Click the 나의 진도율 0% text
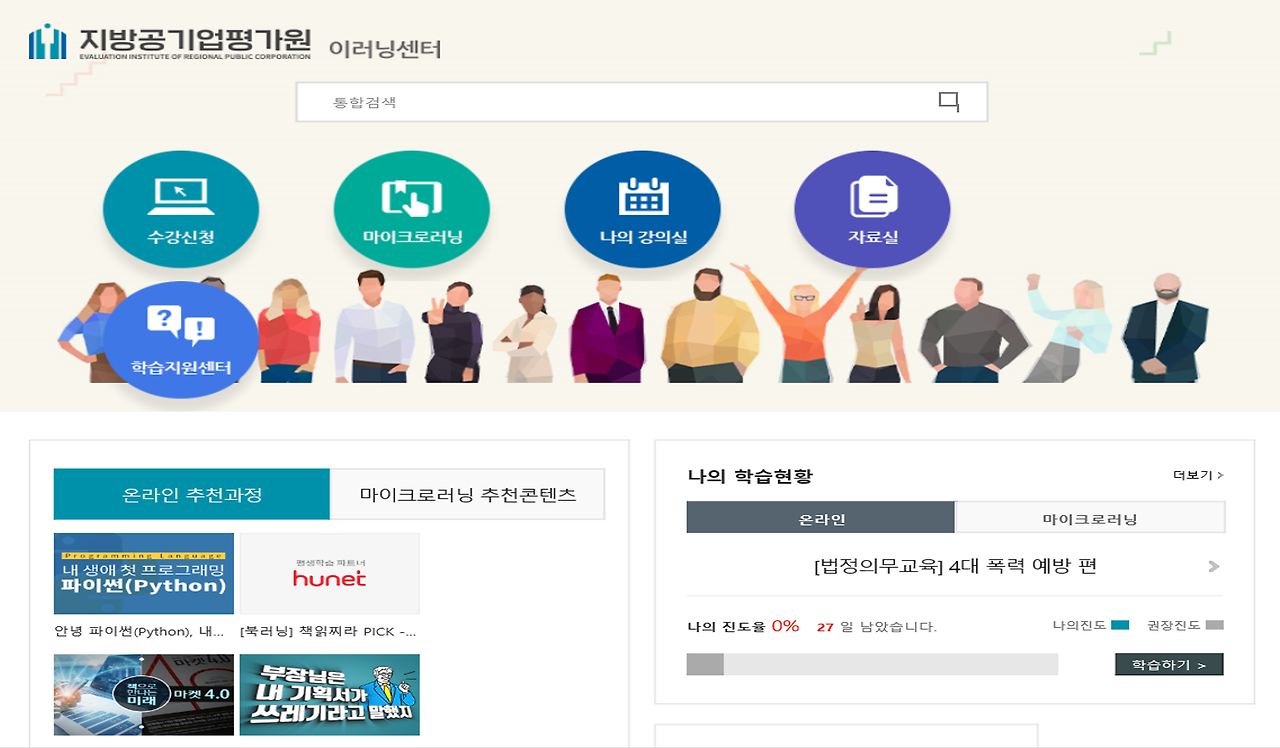 (x=743, y=627)
